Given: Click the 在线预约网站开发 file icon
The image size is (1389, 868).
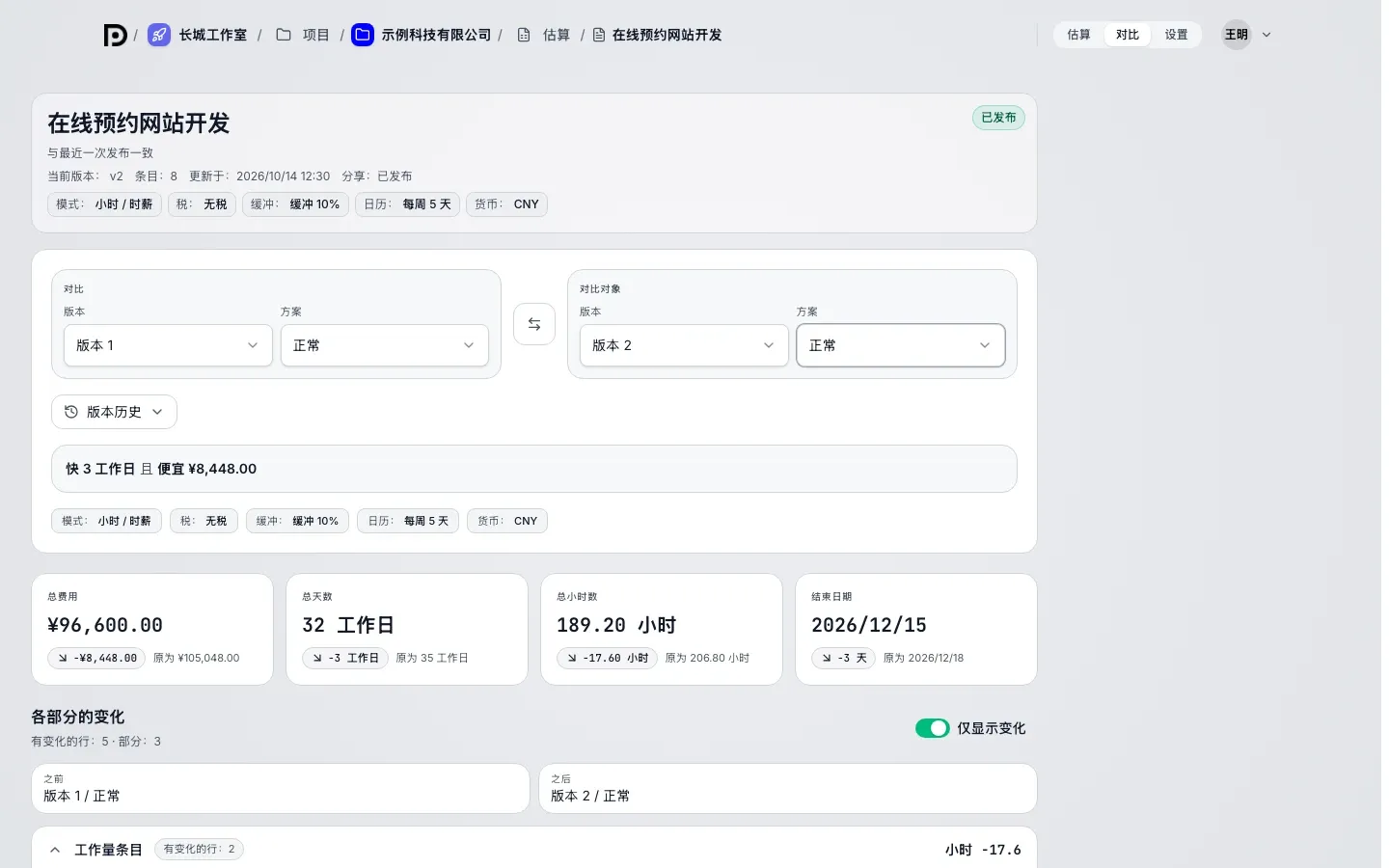Looking at the screenshot, I should pyautogui.click(x=599, y=35).
